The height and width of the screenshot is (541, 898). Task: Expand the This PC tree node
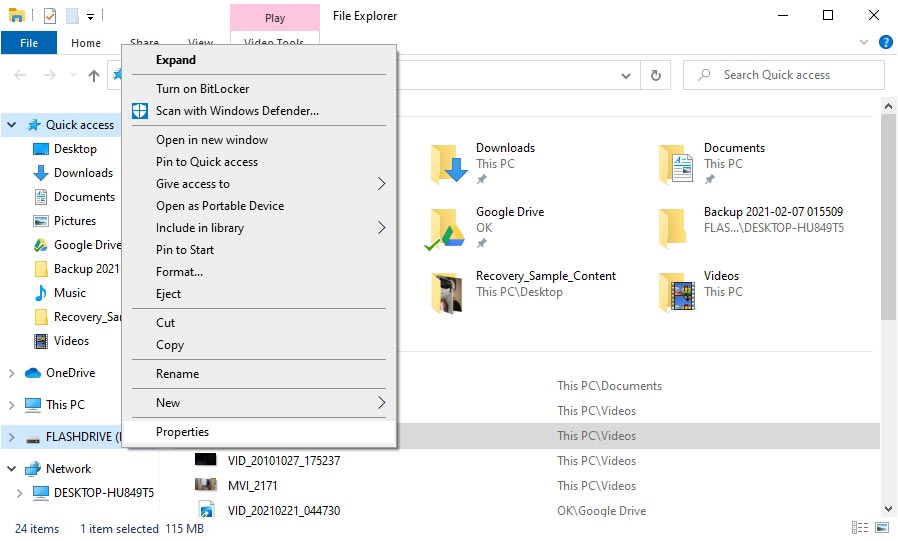click(x=11, y=405)
